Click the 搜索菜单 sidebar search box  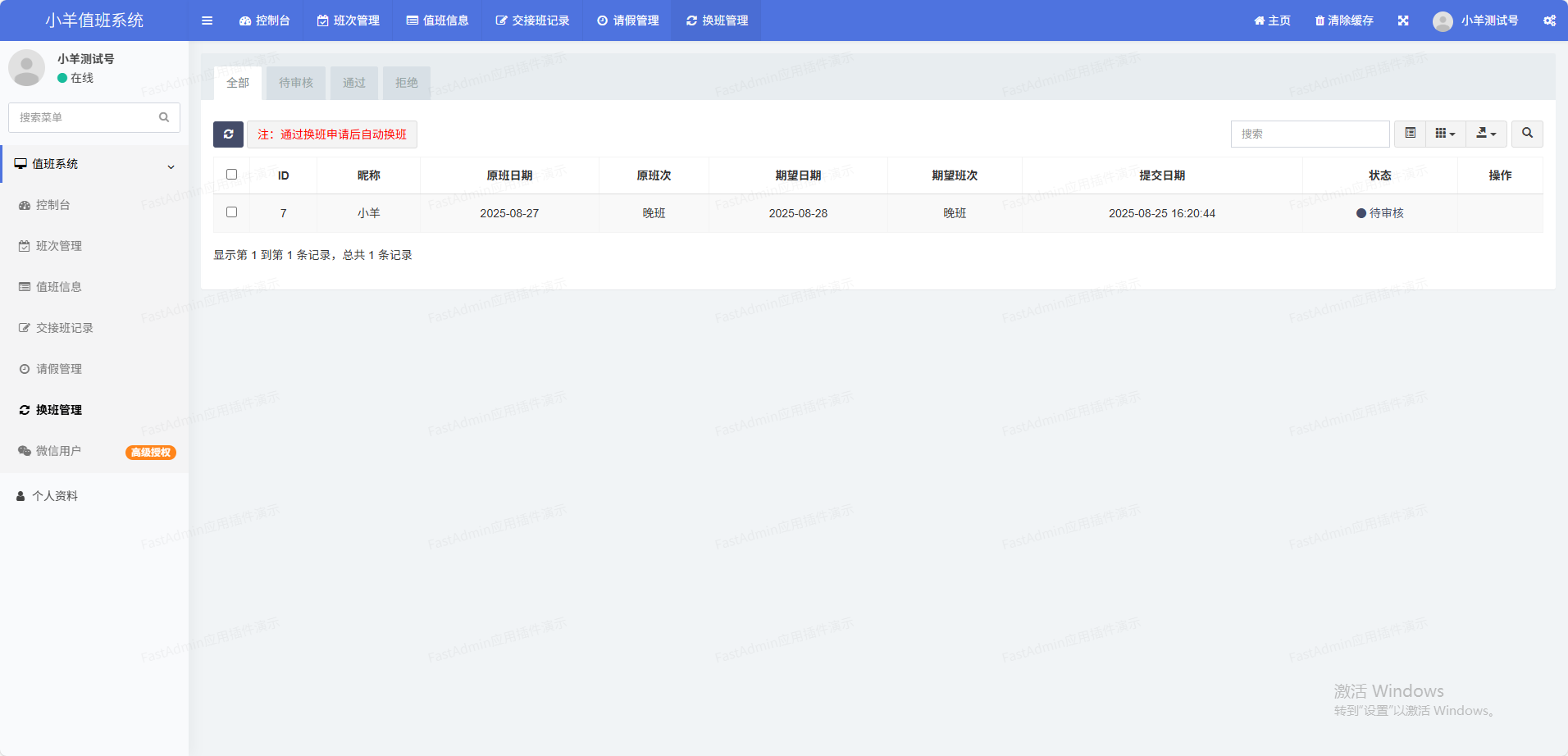[84, 117]
